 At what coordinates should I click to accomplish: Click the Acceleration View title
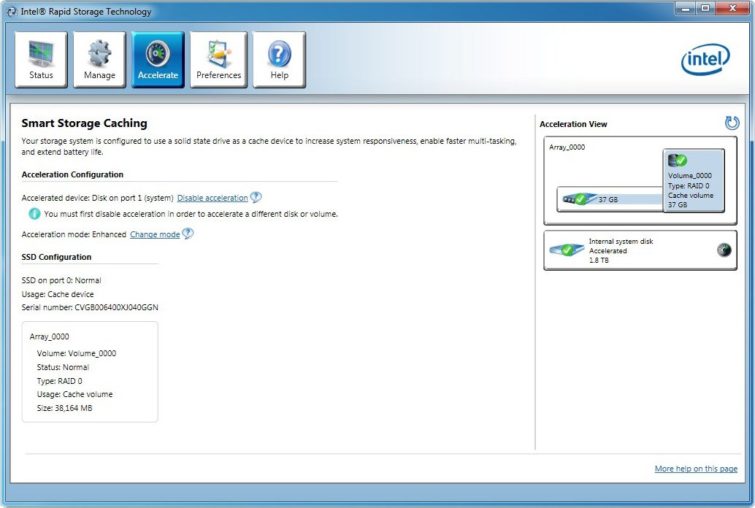(573, 124)
